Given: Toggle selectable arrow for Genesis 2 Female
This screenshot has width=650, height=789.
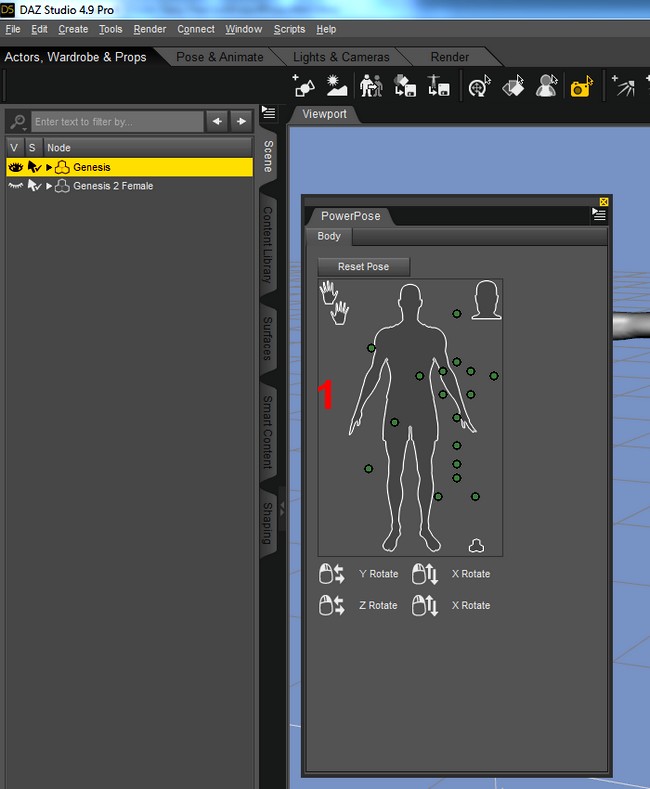Looking at the screenshot, I should coord(34,186).
